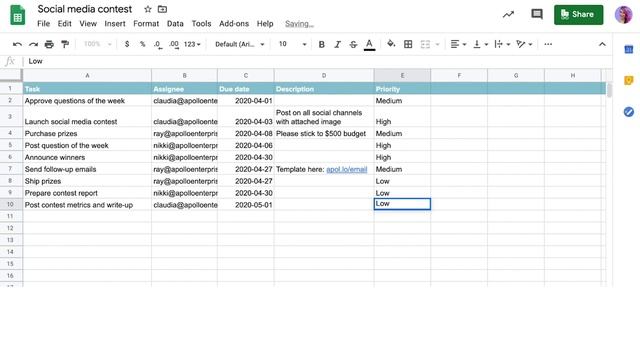Open the More toolbar options ellipsis
The width and height of the screenshot is (640, 360).
point(548,44)
